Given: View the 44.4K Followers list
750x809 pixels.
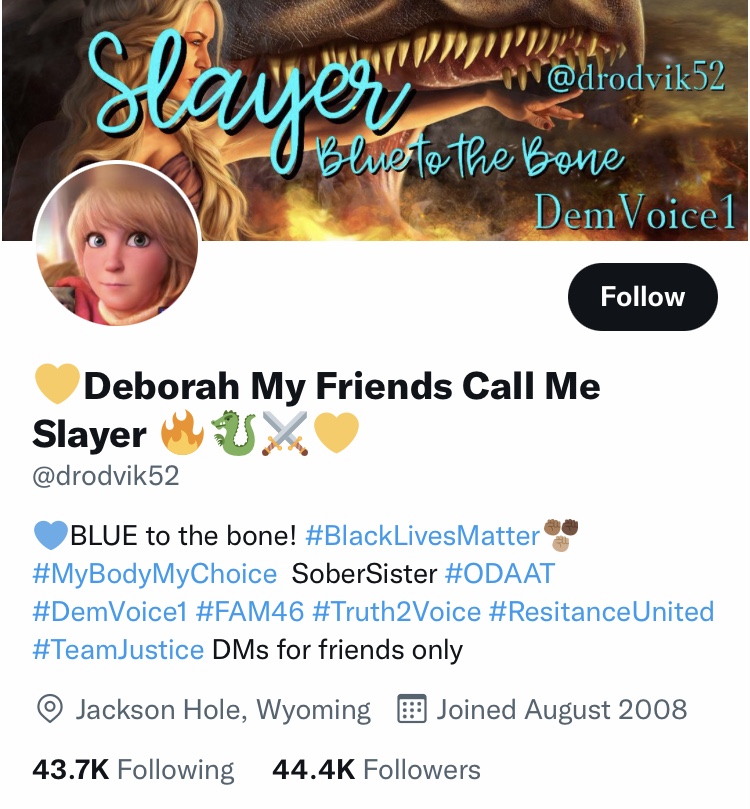Looking at the screenshot, I should 376,770.
